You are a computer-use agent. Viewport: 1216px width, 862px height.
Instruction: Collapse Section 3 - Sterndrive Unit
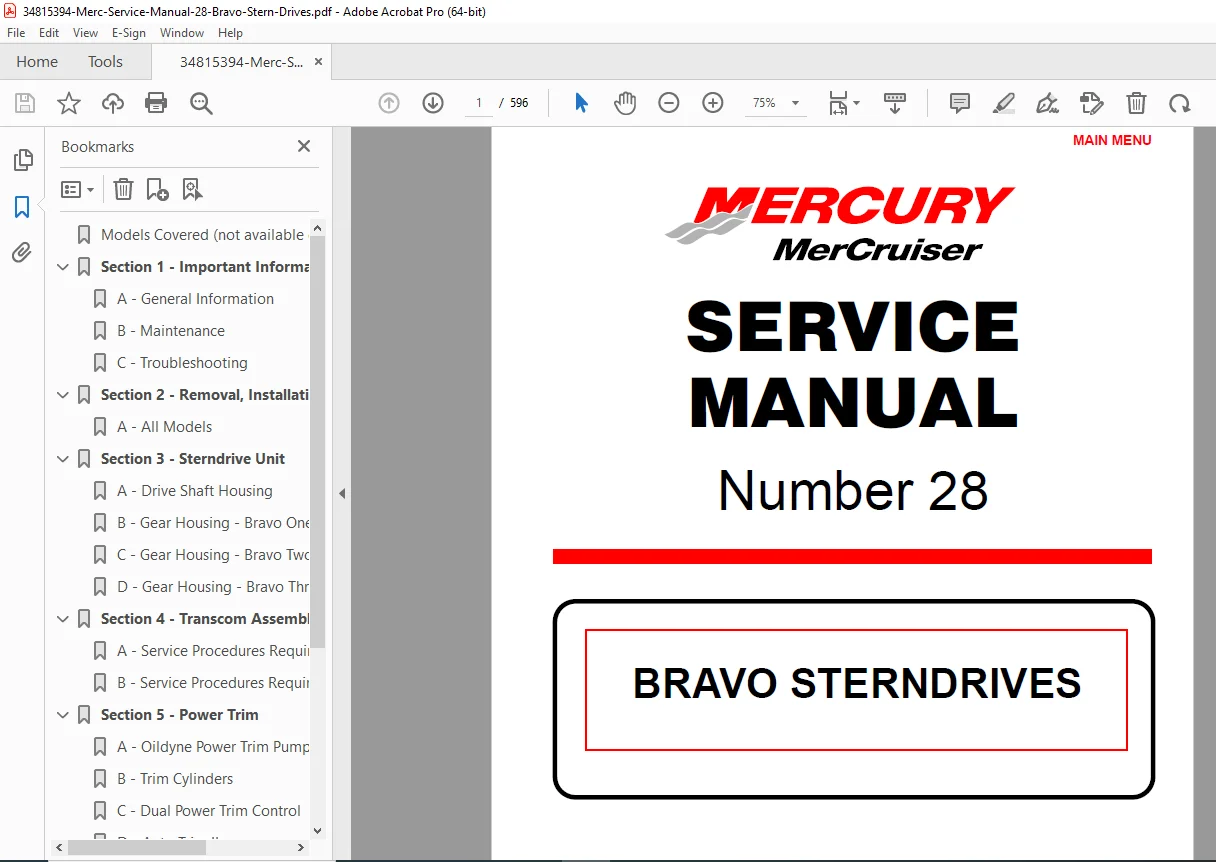coord(63,459)
